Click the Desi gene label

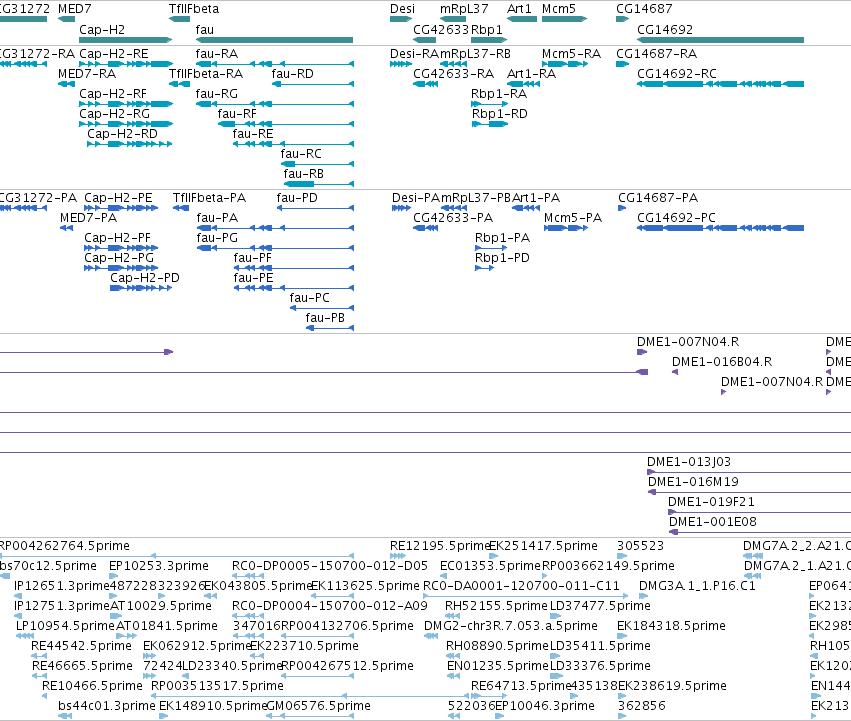402,9
